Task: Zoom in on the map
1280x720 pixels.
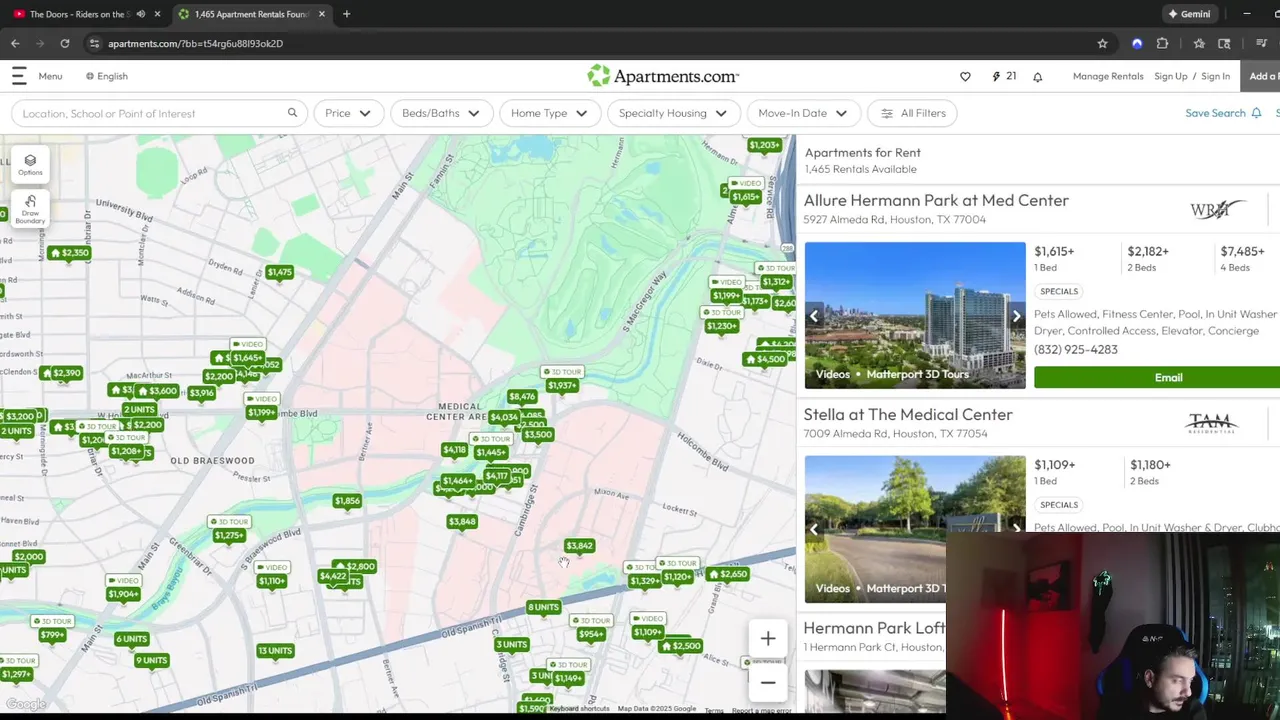Action: click(x=768, y=638)
